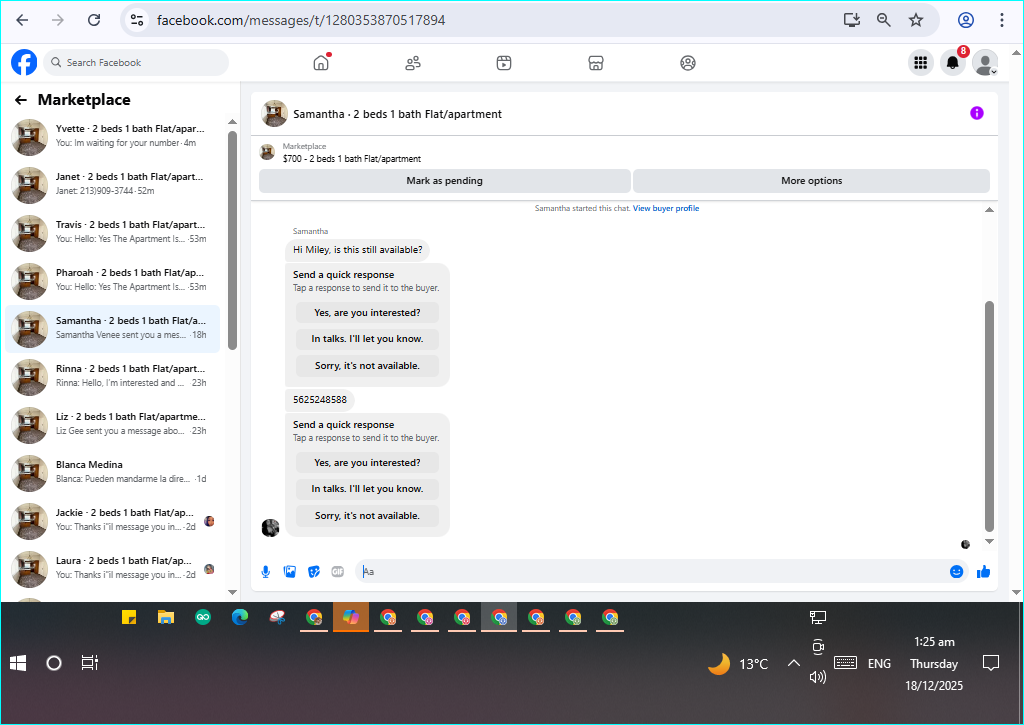Open the Janet conversation

coord(112,185)
